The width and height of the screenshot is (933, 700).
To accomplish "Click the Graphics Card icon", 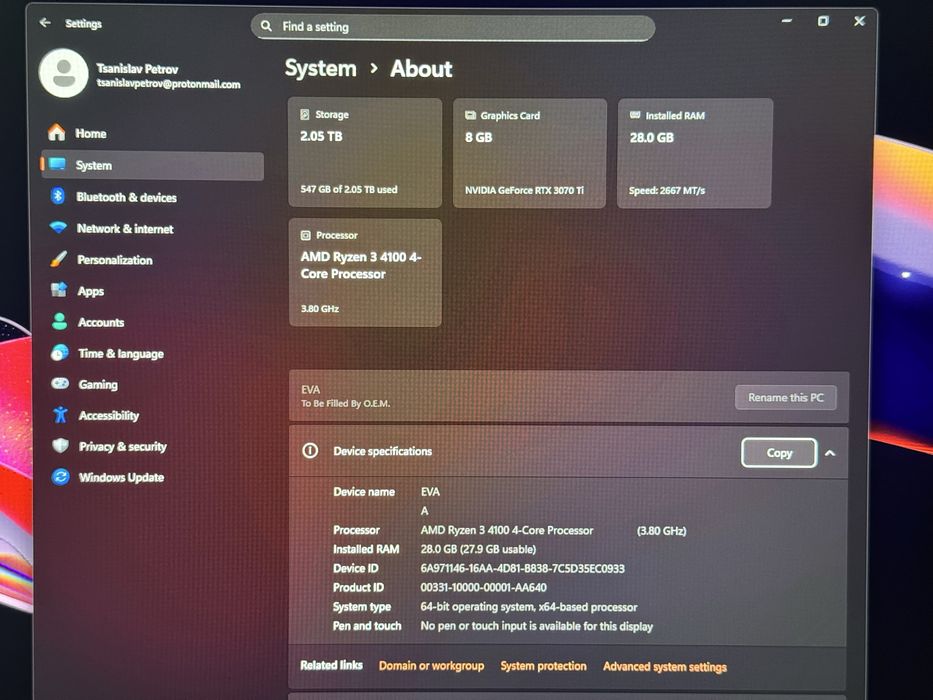I will 470,115.
